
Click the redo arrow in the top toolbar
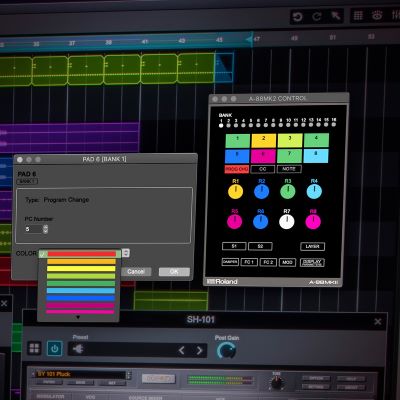coord(317,16)
